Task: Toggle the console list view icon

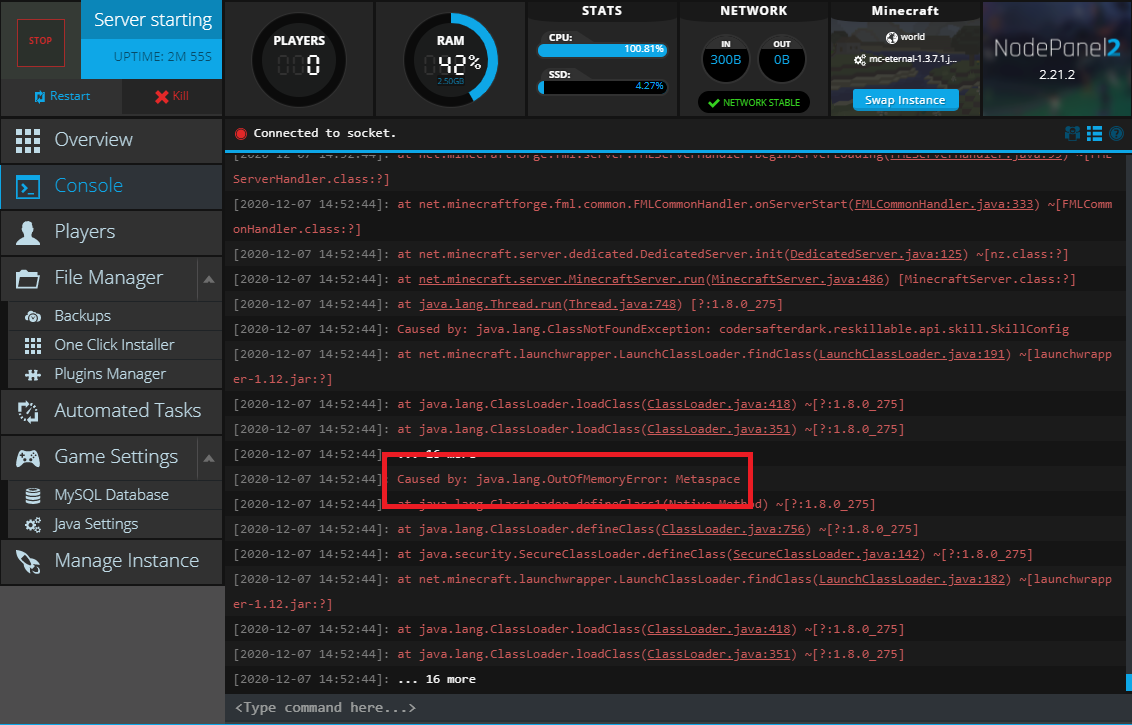Action: click(1093, 133)
